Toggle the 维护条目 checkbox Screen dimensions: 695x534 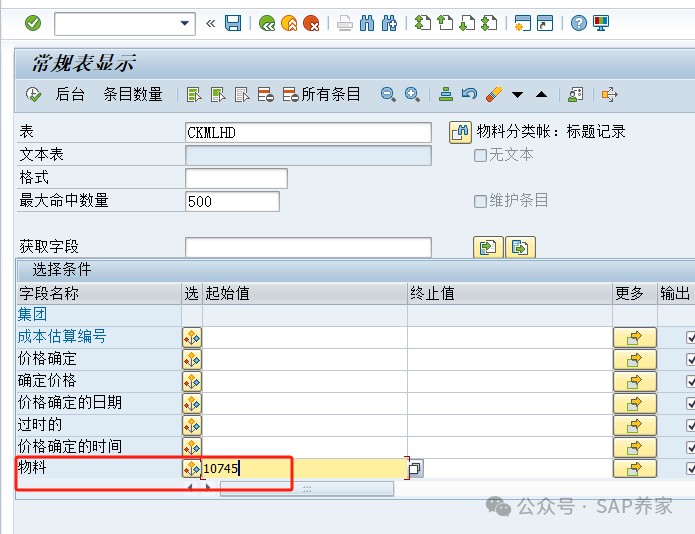pyautogui.click(x=480, y=202)
